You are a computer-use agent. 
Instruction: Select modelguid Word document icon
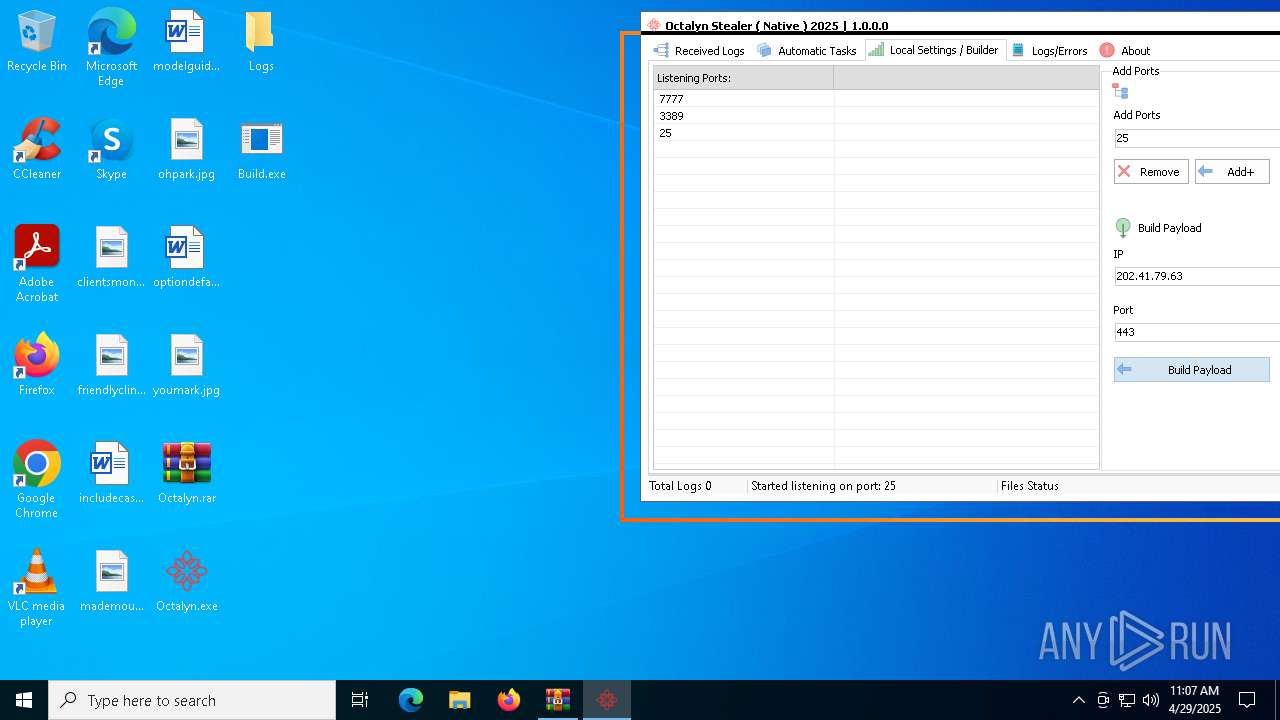(186, 42)
